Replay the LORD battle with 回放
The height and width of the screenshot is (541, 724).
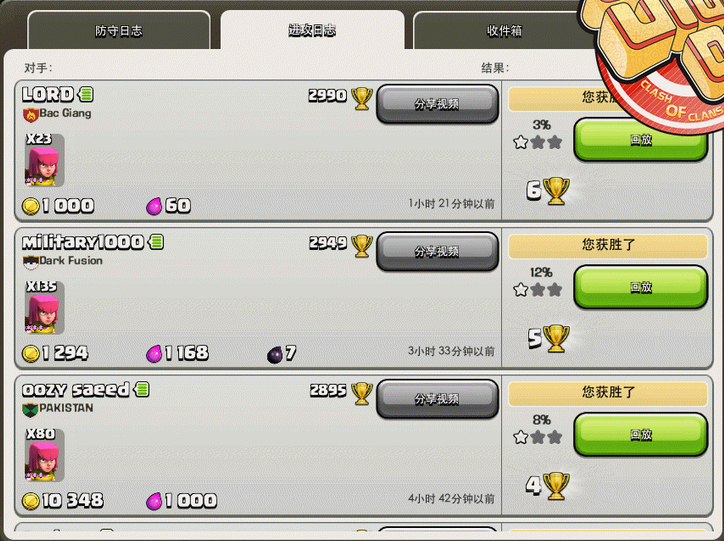[640, 139]
